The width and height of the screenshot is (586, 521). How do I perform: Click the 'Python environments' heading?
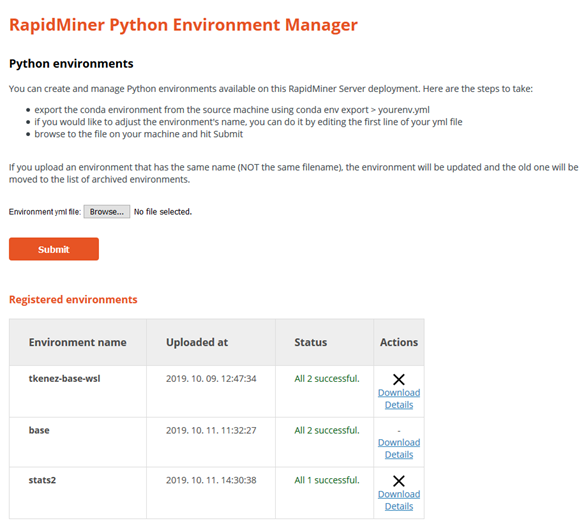tap(71, 64)
